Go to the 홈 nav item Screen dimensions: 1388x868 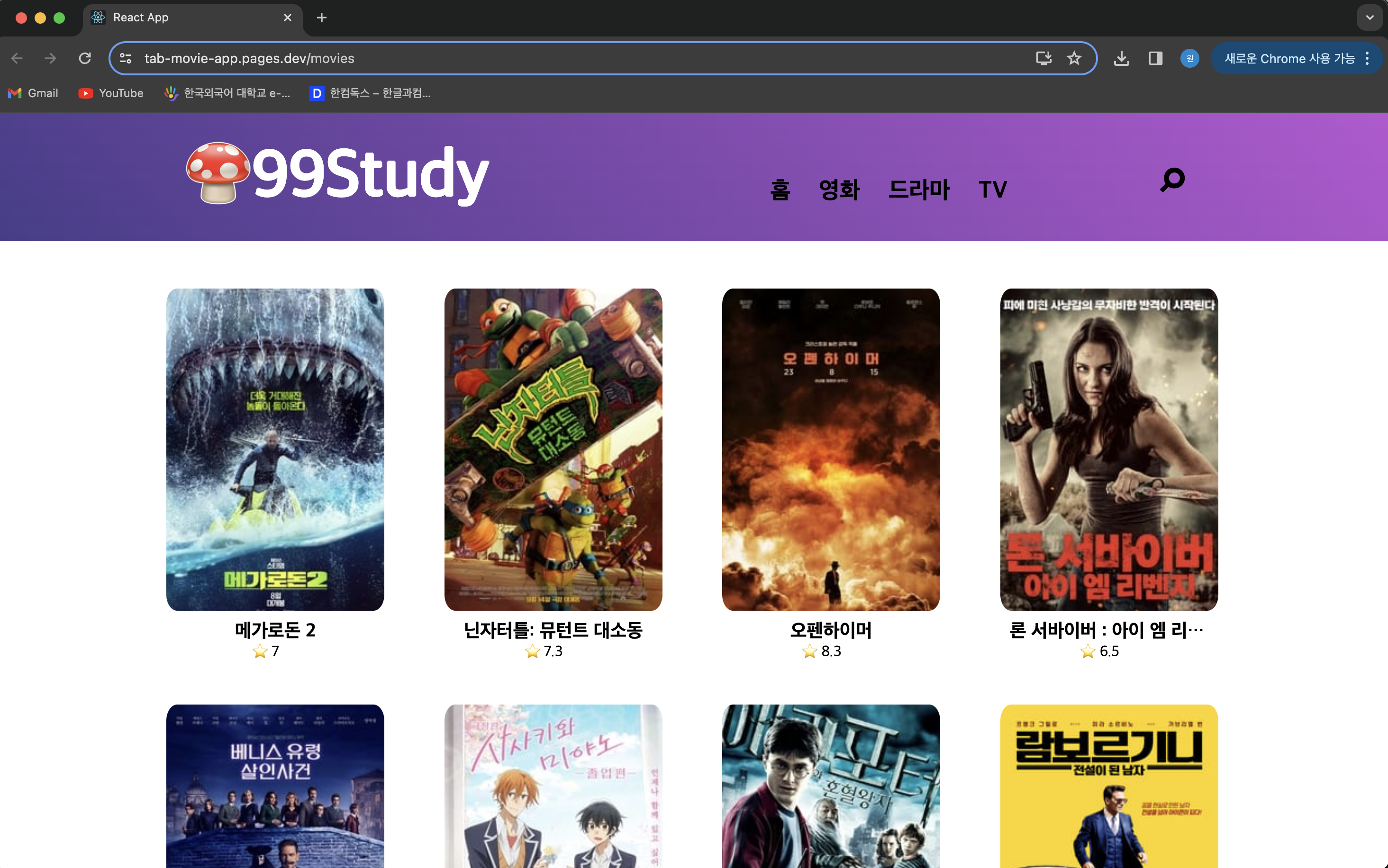tap(780, 190)
